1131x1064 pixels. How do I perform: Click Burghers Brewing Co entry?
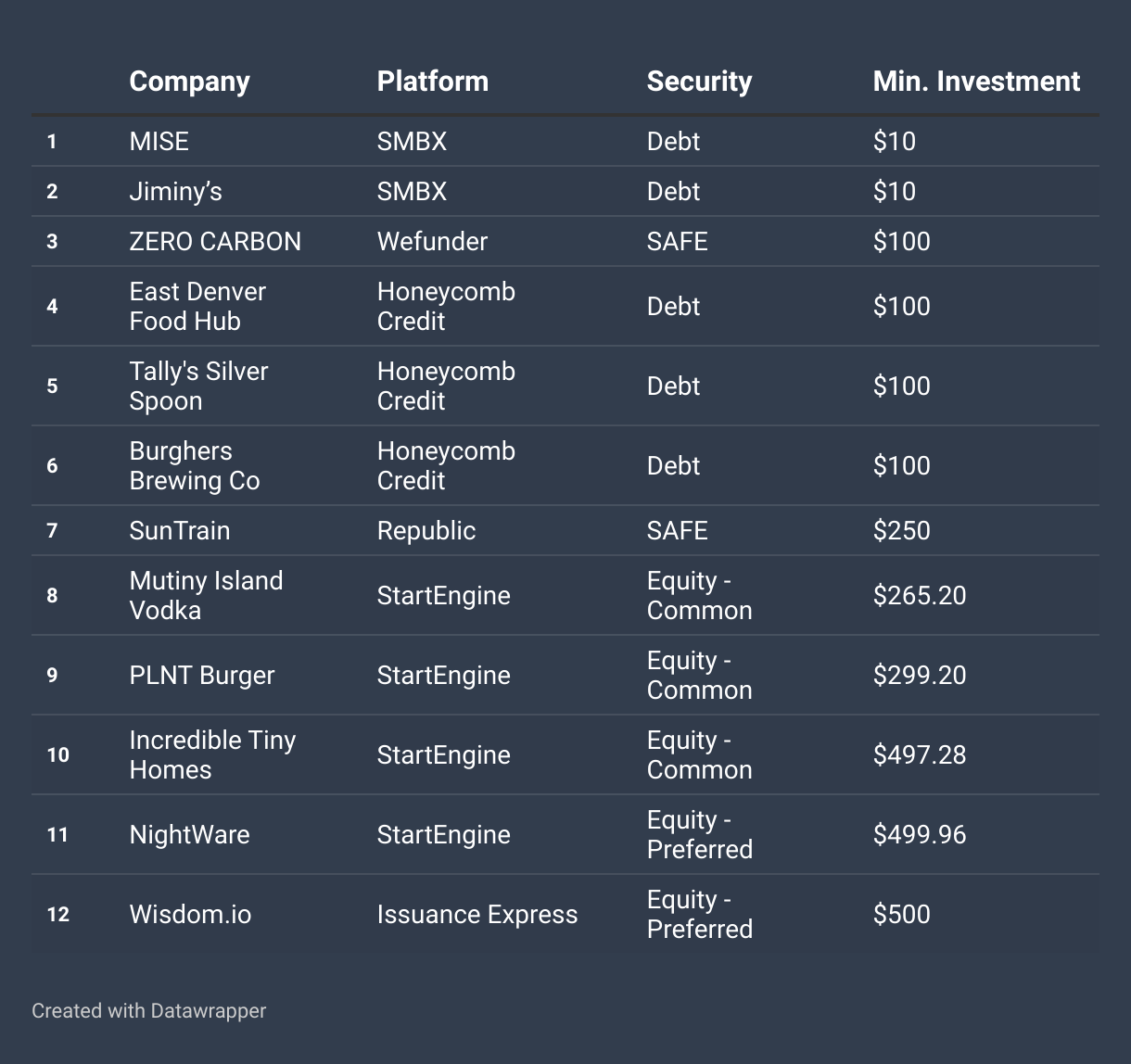point(195,466)
